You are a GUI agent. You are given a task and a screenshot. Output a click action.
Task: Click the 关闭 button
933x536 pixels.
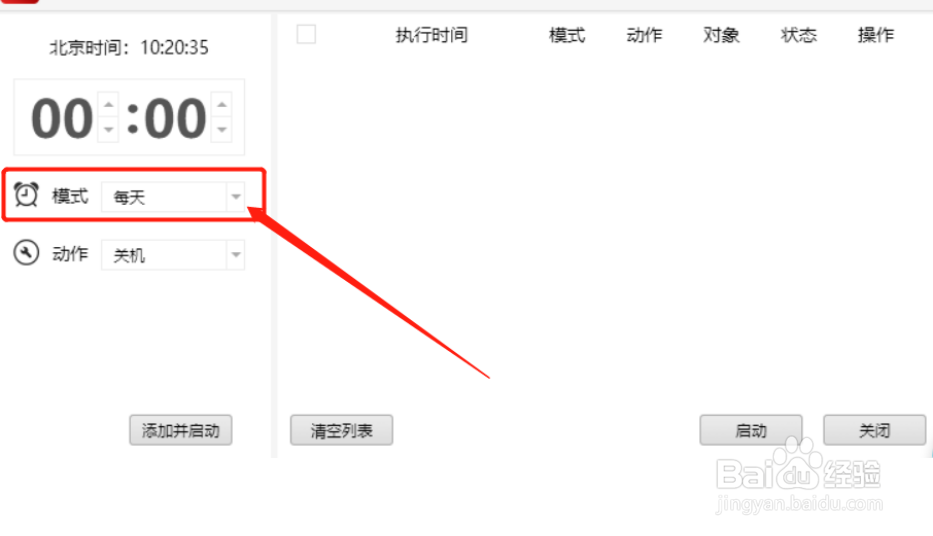pyautogui.click(x=875, y=430)
